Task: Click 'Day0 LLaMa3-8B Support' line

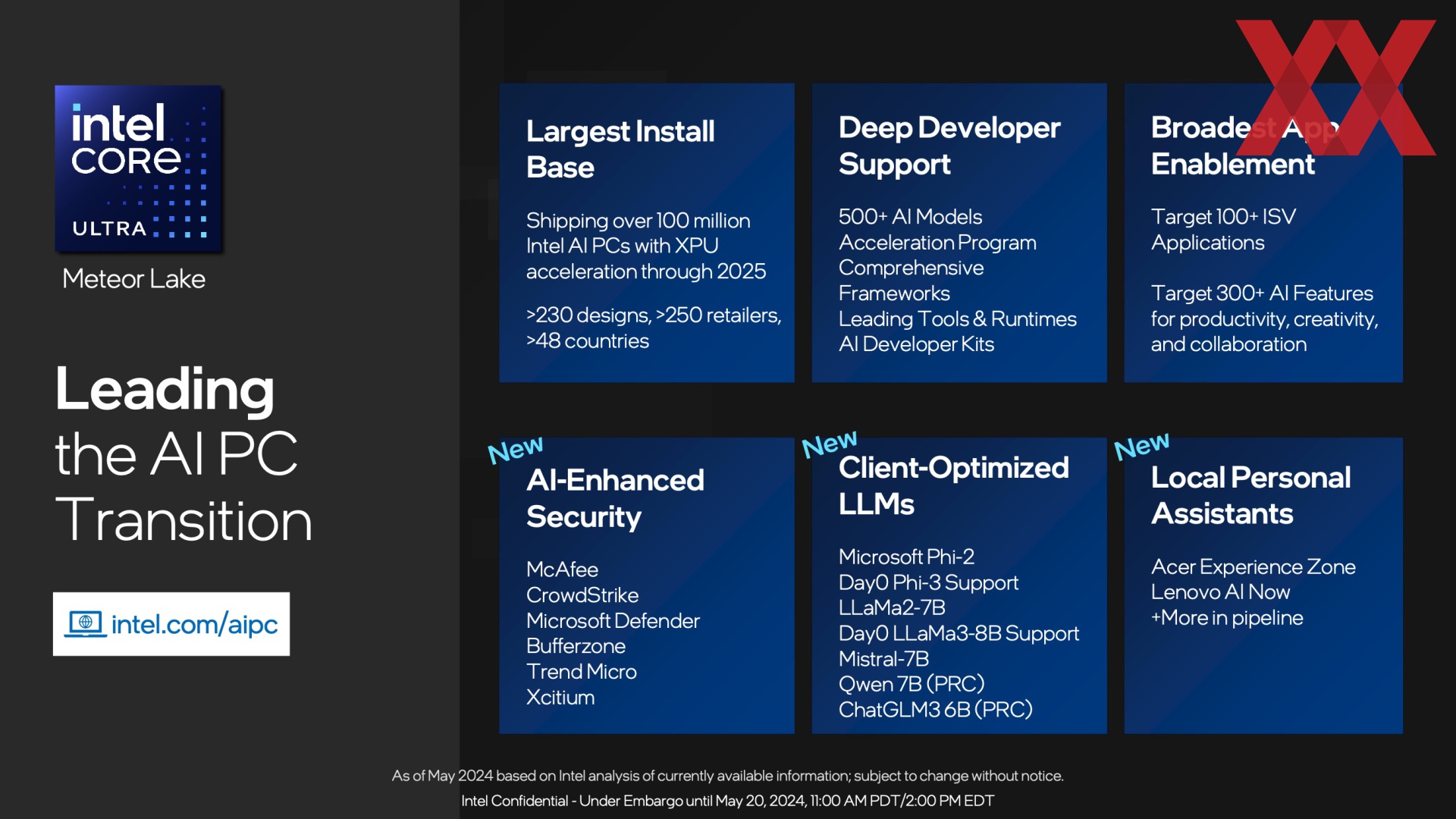Action: [x=959, y=634]
